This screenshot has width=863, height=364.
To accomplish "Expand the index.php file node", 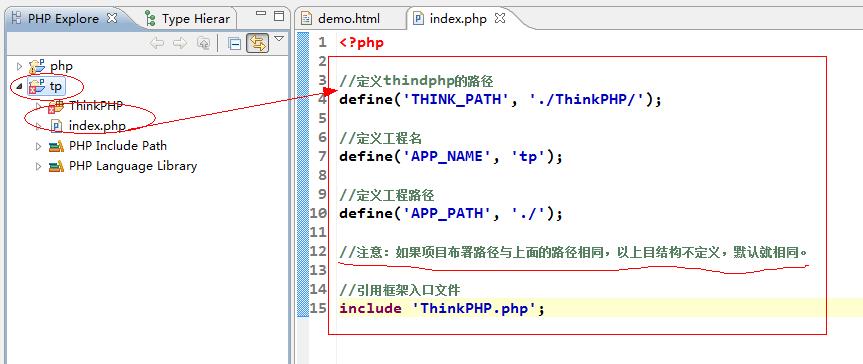I will click(x=38, y=126).
